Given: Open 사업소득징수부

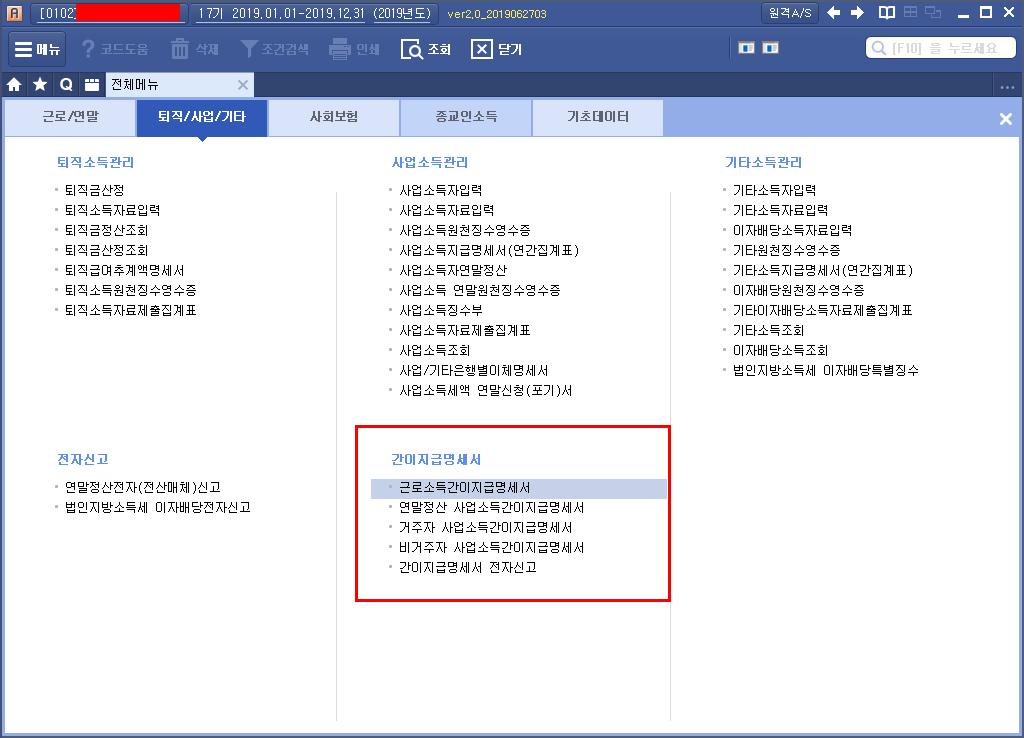Looking at the screenshot, I should pos(441,310).
